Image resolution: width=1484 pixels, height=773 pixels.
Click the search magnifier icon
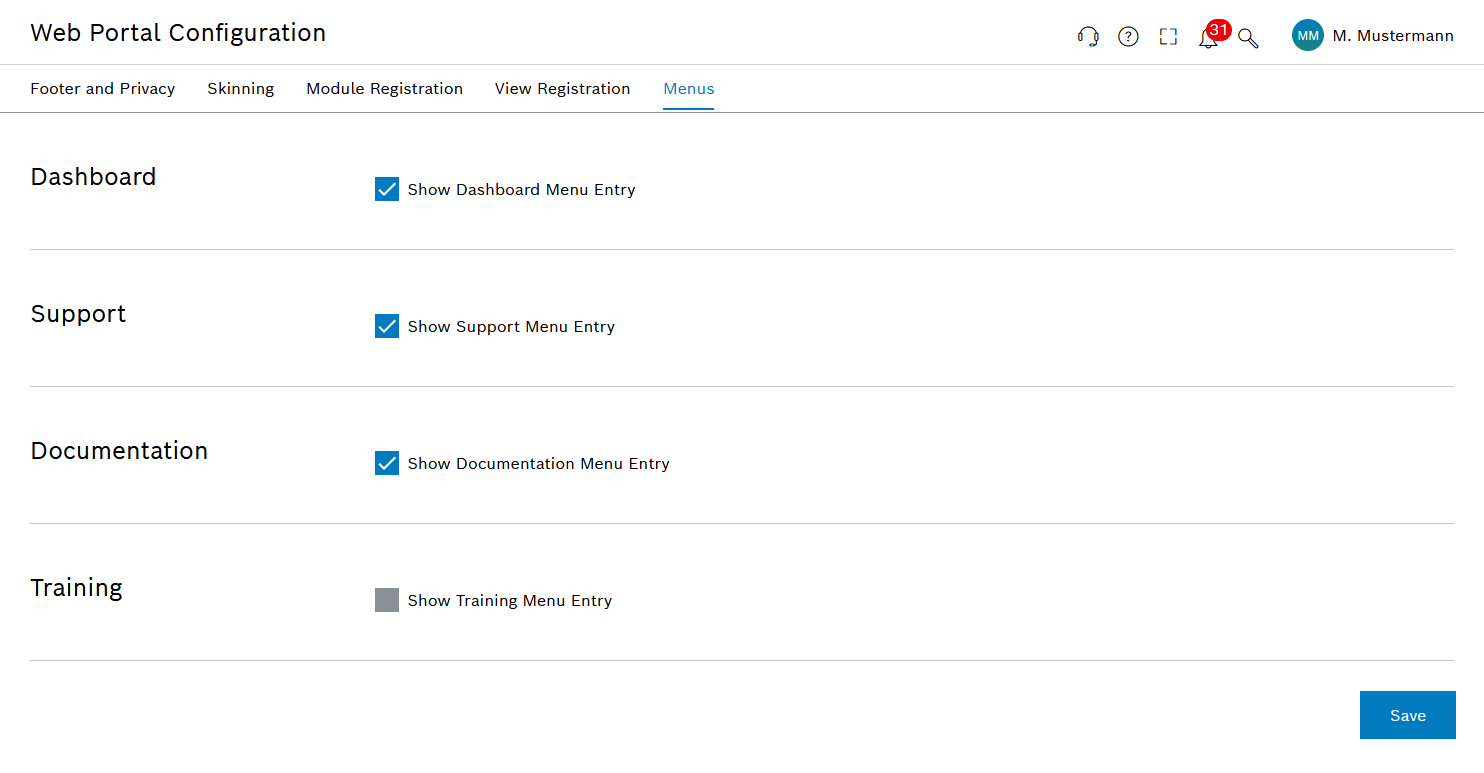[1247, 37]
